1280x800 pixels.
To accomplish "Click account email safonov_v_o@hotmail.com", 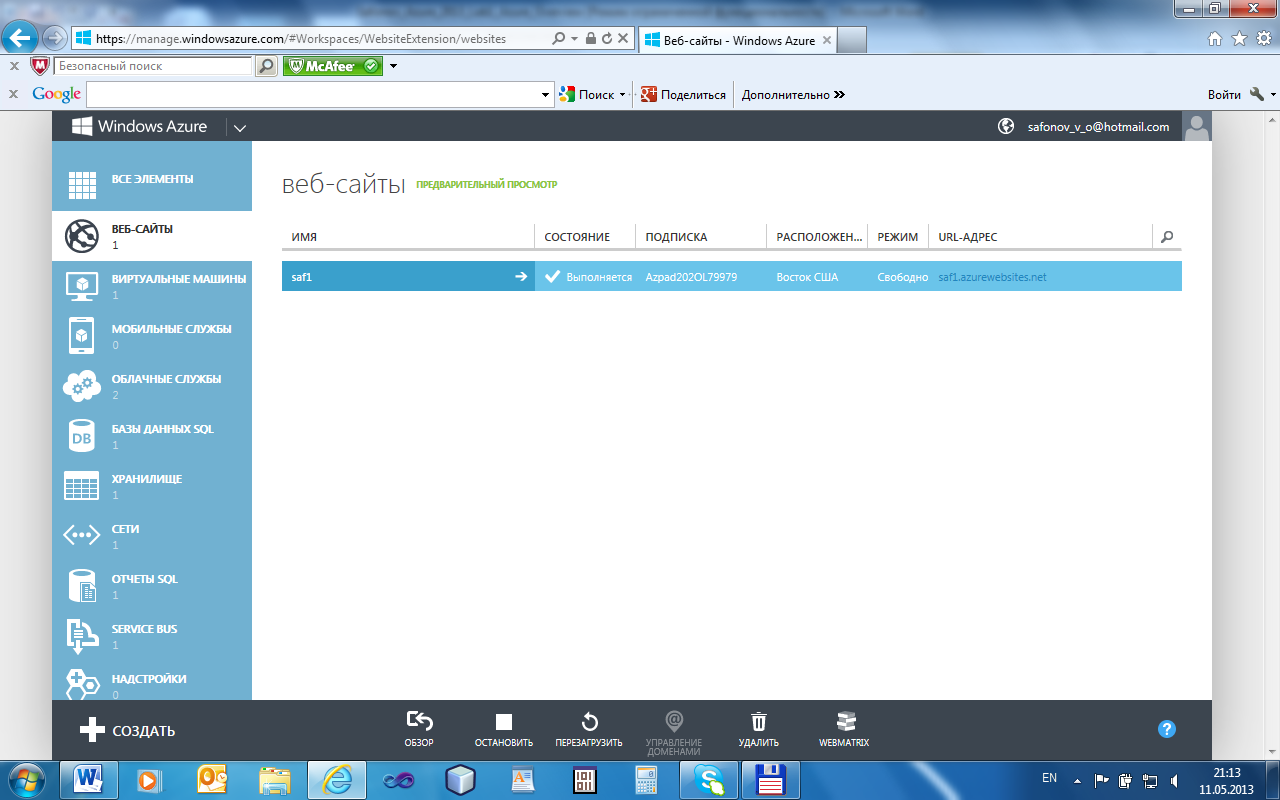I will 1098,127.
